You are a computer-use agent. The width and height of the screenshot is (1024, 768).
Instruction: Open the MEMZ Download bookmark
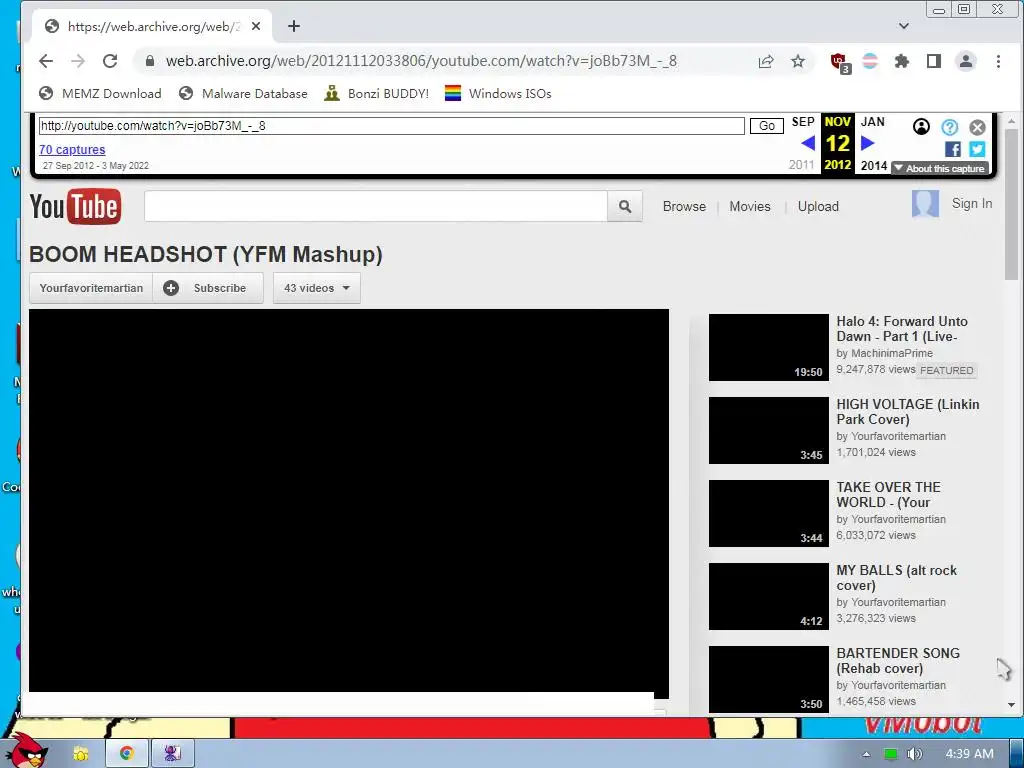pyautogui.click(x=100, y=93)
